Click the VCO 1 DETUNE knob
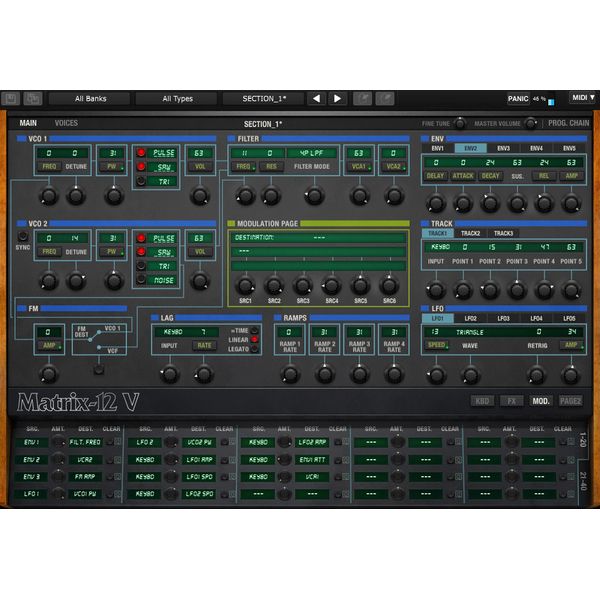600x600 pixels. (76, 196)
